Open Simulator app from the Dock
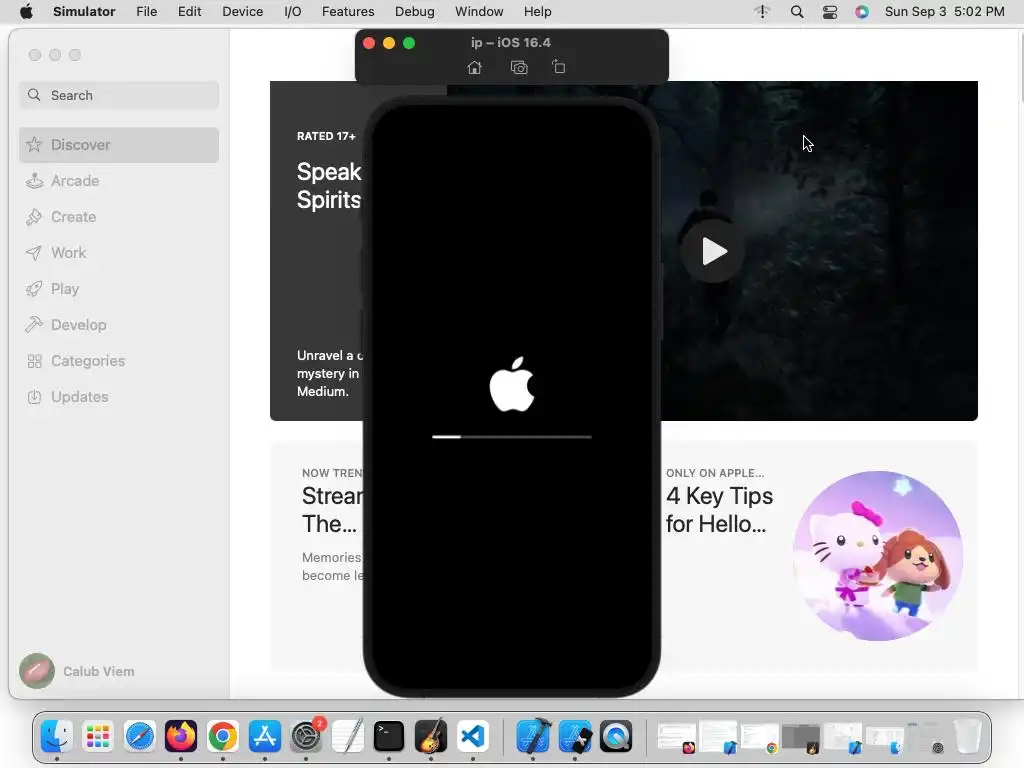This screenshot has height=768, width=1024. pyautogui.click(x=575, y=737)
